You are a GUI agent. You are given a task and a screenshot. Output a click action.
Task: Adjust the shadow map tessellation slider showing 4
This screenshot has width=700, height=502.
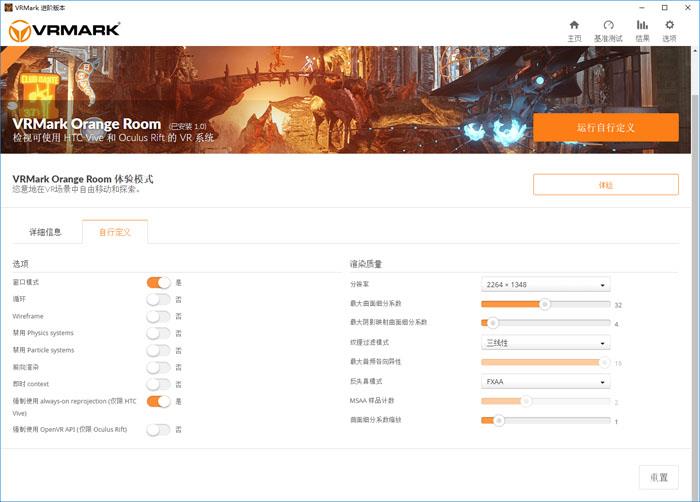click(x=546, y=323)
